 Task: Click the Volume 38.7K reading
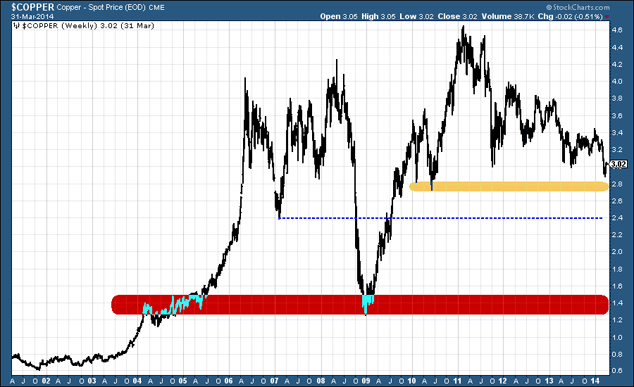(x=508, y=17)
